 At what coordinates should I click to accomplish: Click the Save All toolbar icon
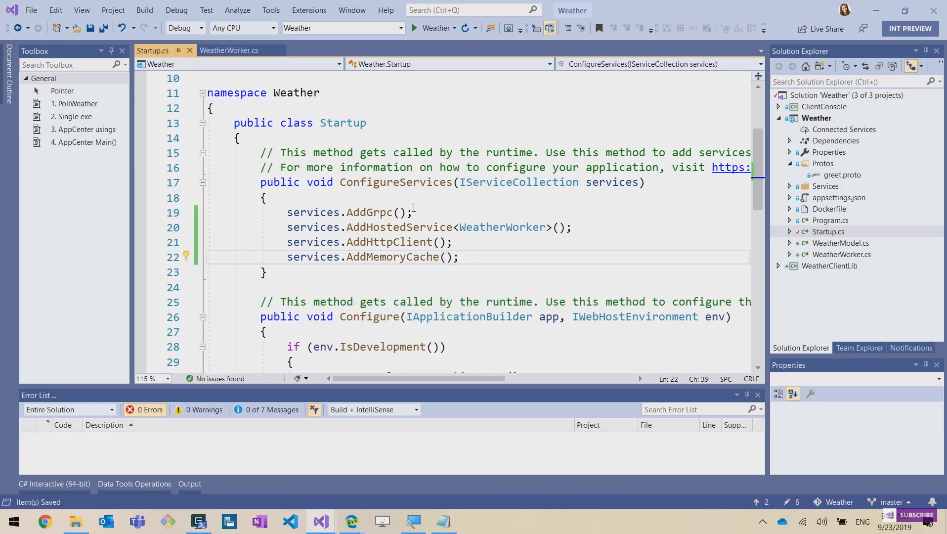102,28
